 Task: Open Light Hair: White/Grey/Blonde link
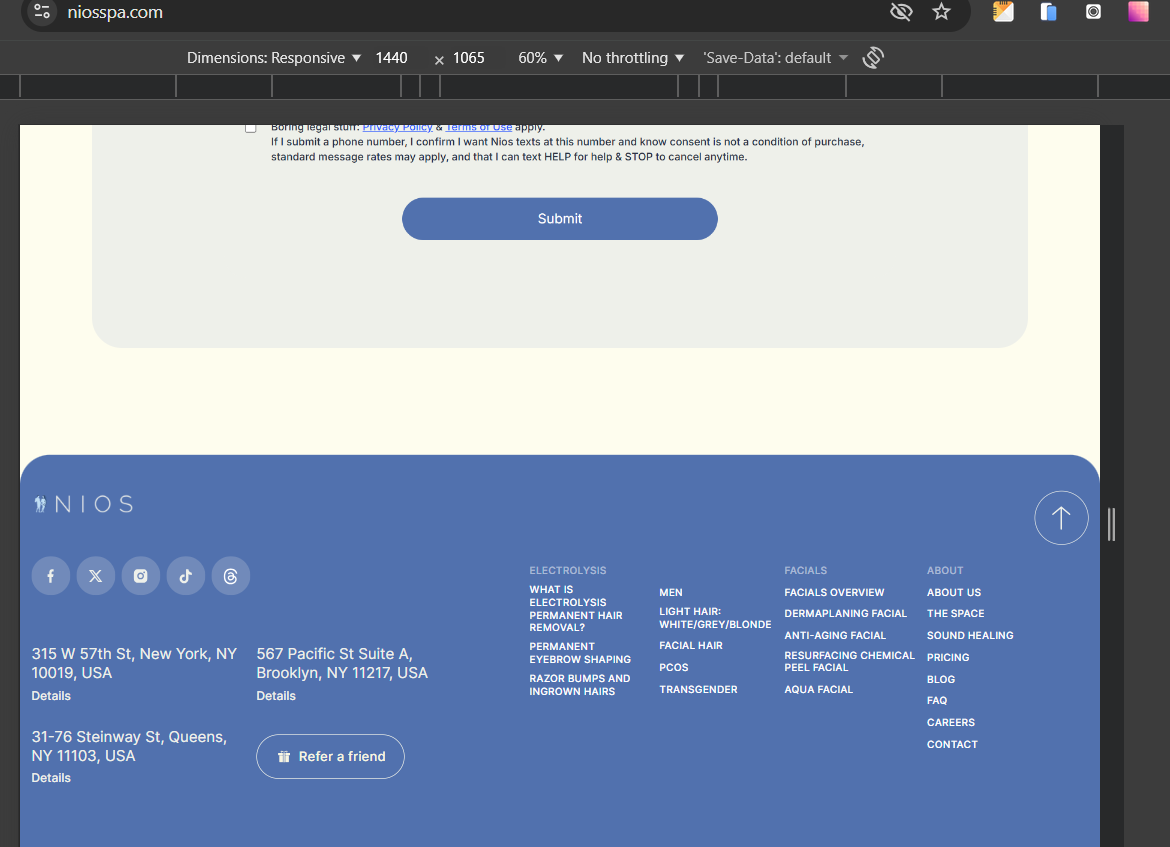[715, 618]
